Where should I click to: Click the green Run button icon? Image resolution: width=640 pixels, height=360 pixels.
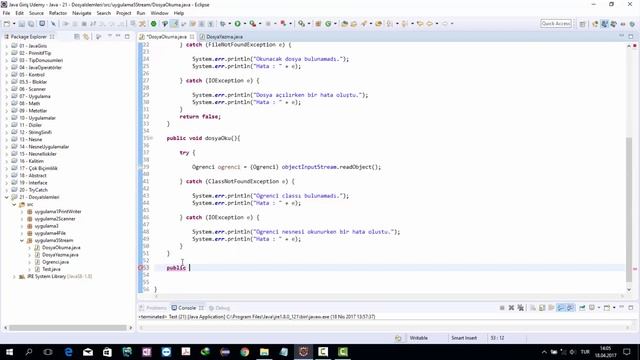point(237,24)
